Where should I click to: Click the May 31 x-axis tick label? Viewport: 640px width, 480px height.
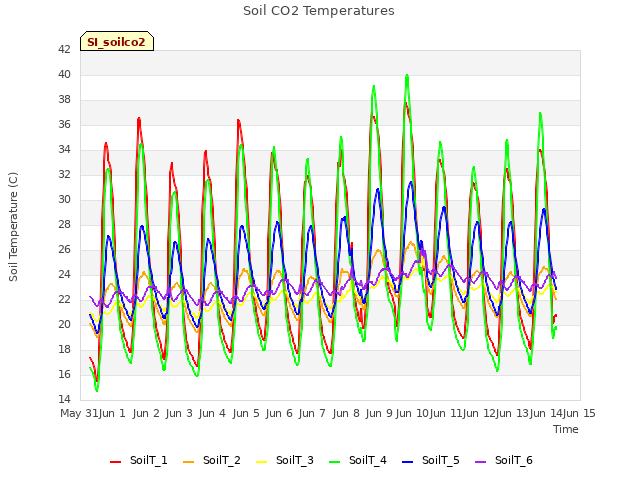[x=79, y=413]
